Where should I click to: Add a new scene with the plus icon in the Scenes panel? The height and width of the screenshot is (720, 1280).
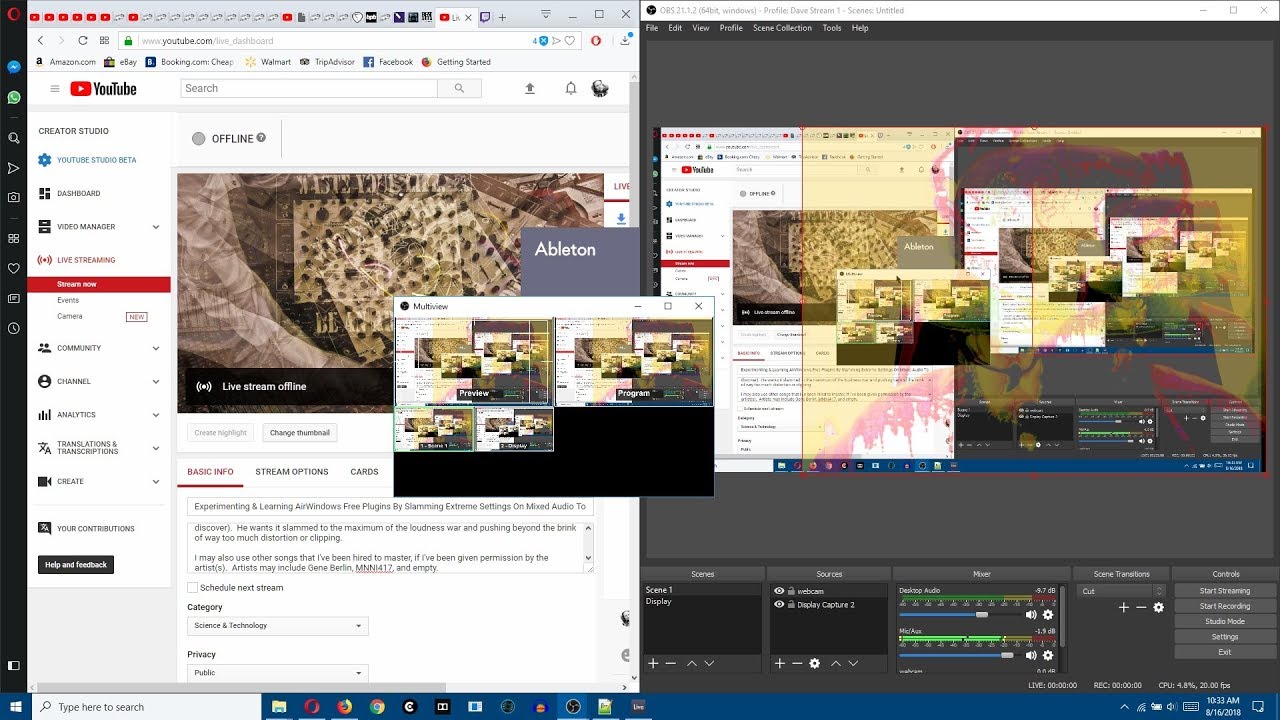tap(653, 663)
